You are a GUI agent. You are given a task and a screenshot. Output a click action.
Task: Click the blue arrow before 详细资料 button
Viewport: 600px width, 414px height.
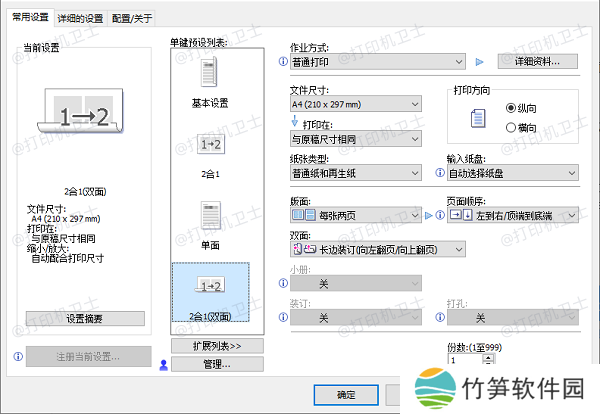coord(478,61)
